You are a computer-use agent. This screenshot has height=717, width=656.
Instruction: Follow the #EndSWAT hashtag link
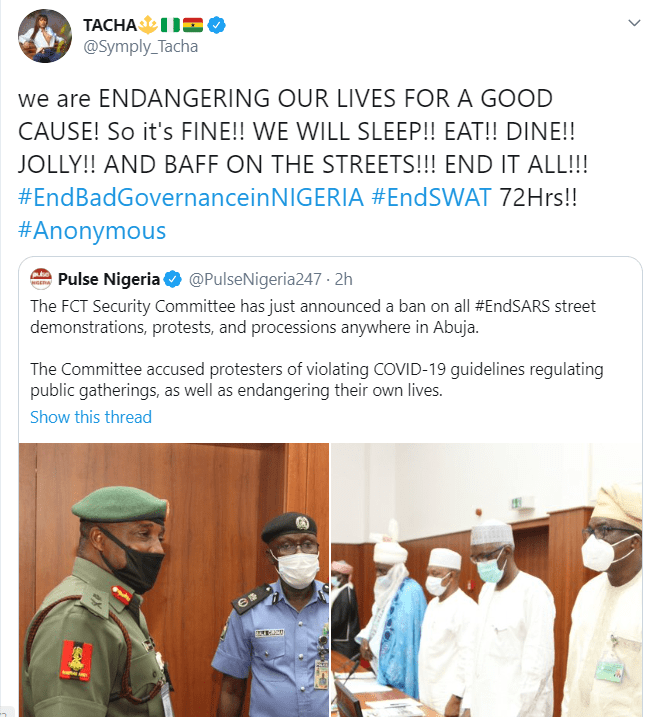click(x=430, y=196)
